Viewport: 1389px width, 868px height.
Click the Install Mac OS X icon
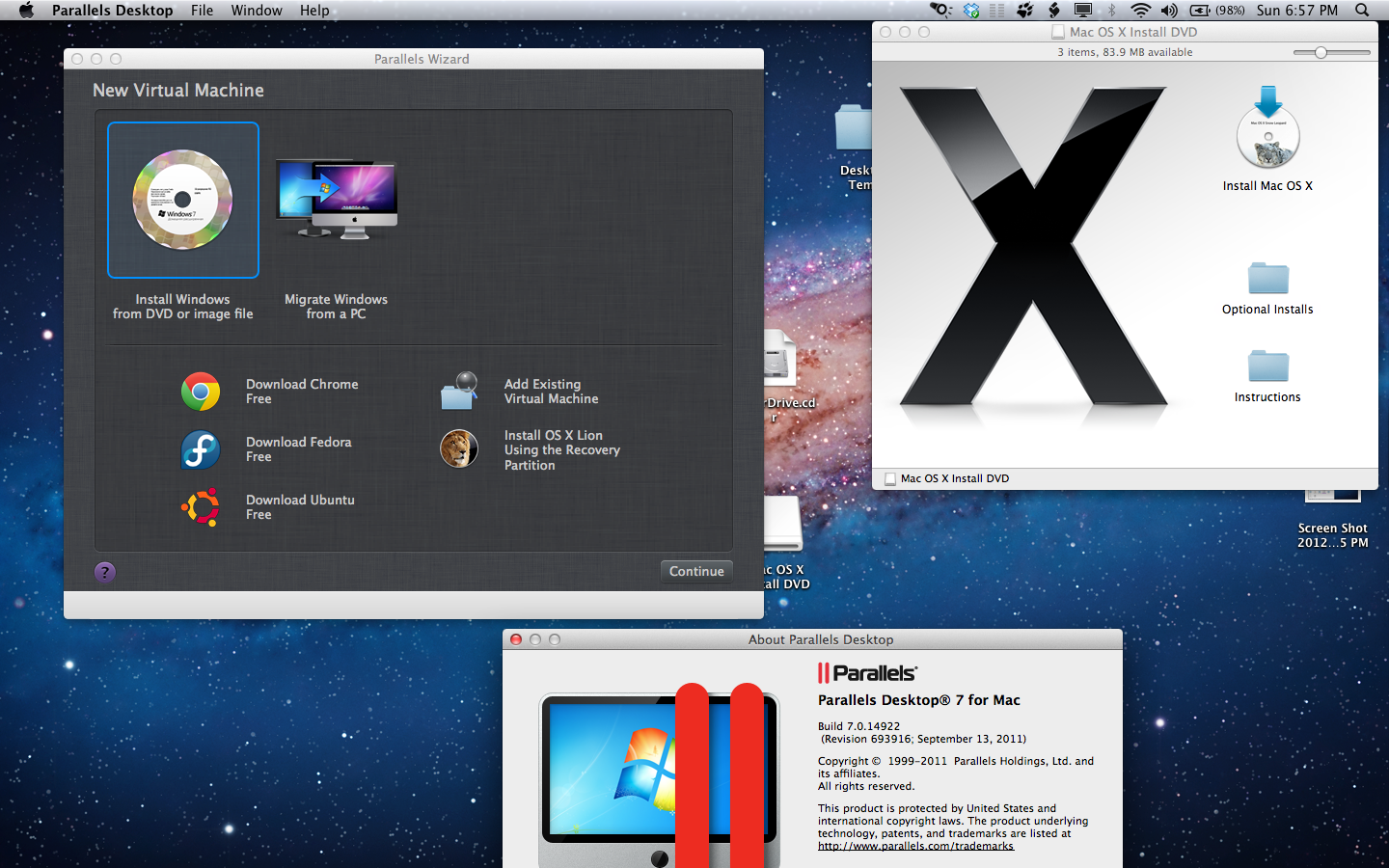[1267, 127]
